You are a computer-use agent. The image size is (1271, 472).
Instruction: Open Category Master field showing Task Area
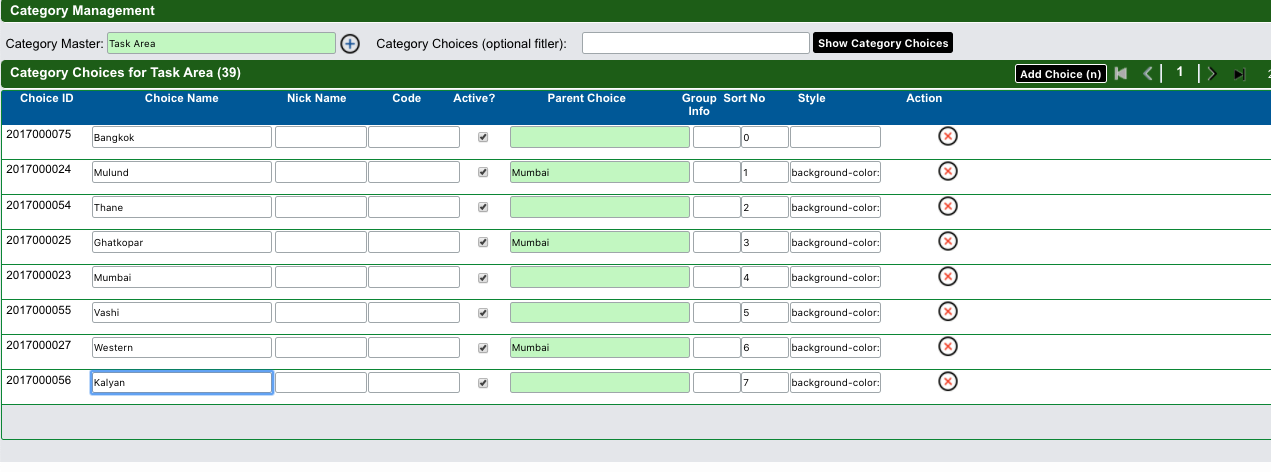(221, 43)
